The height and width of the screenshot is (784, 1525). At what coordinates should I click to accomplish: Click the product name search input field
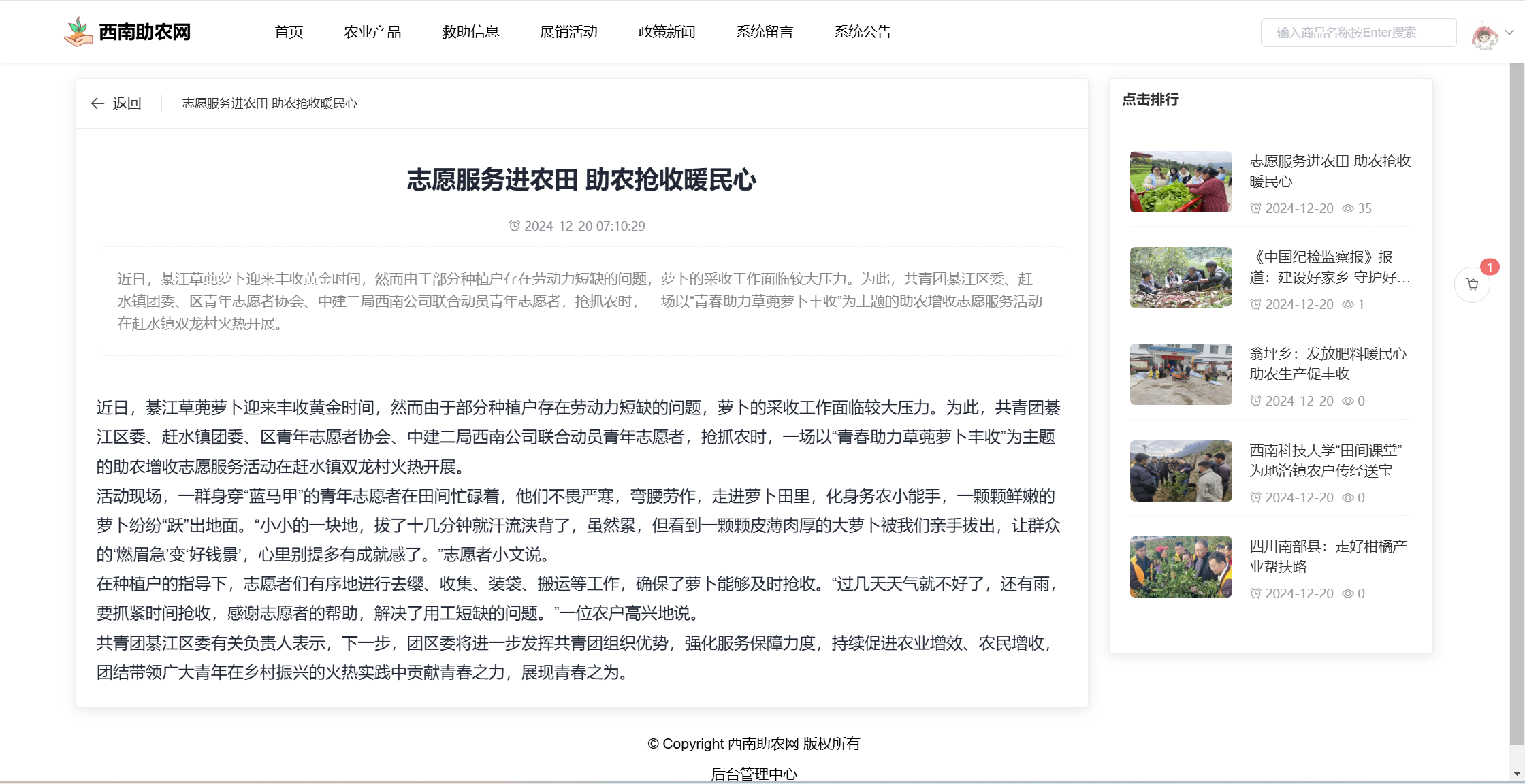(x=1358, y=33)
